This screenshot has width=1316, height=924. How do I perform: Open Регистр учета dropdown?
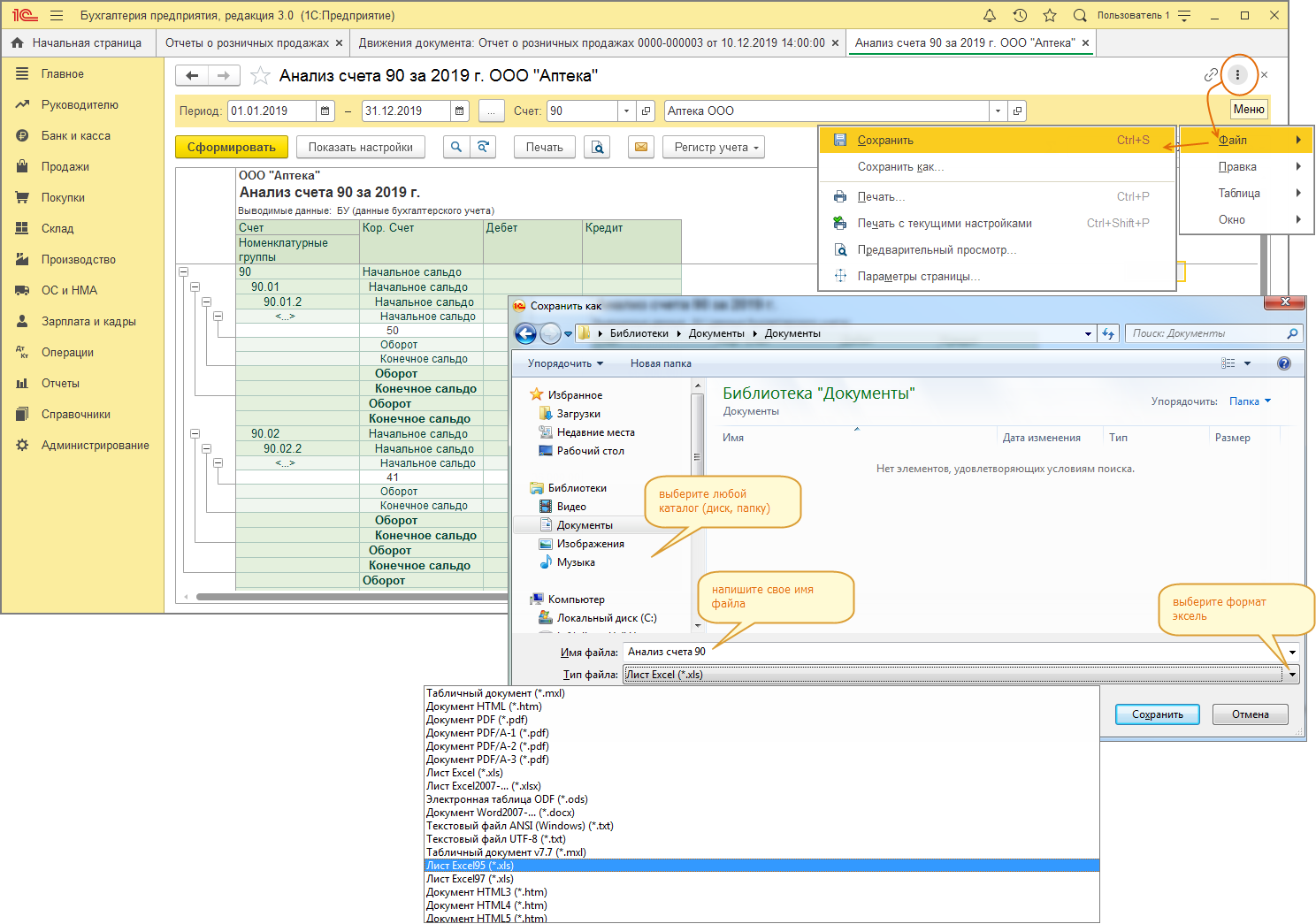point(714,147)
